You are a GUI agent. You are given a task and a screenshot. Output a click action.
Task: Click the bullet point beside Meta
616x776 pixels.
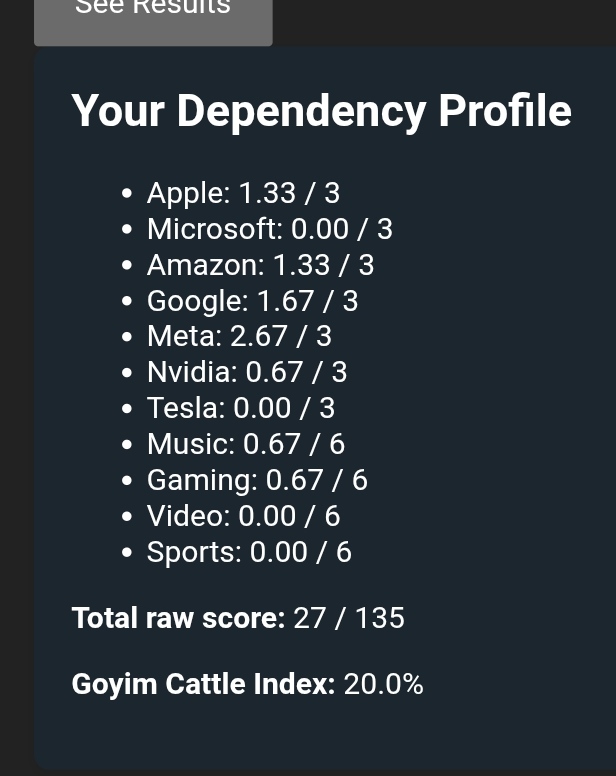(x=126, y=338)
